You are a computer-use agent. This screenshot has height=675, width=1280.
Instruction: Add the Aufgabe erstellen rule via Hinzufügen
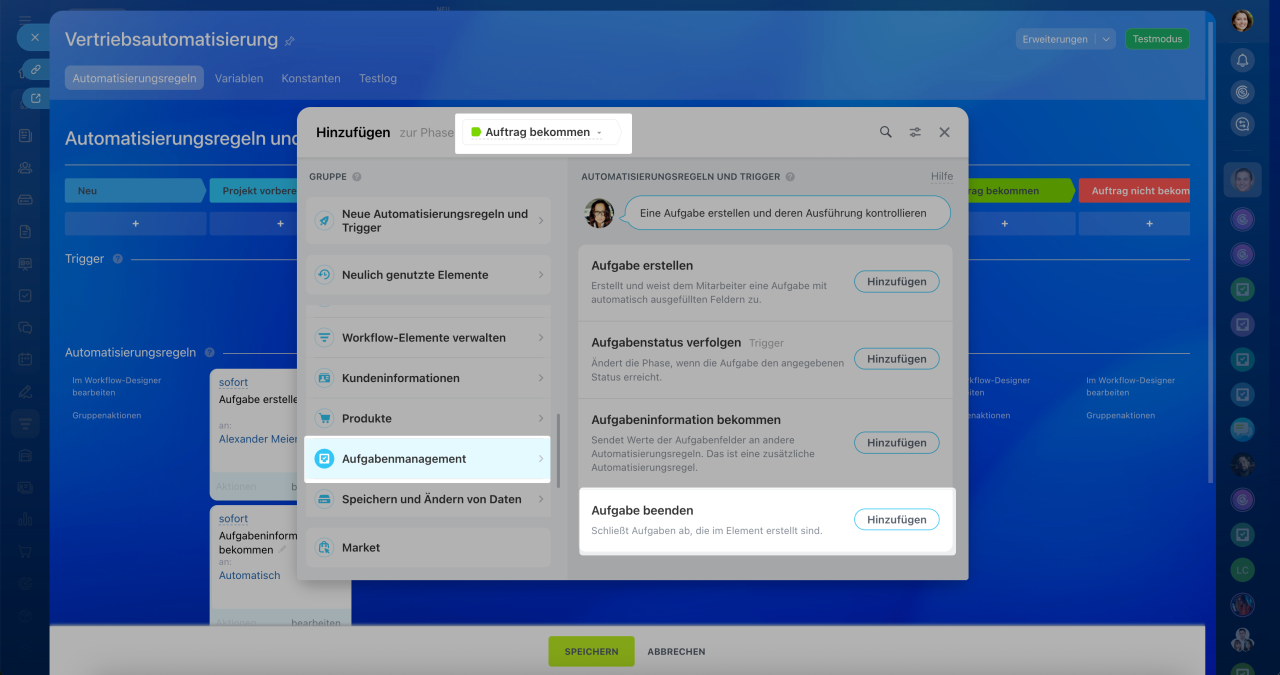pos(896,282)
